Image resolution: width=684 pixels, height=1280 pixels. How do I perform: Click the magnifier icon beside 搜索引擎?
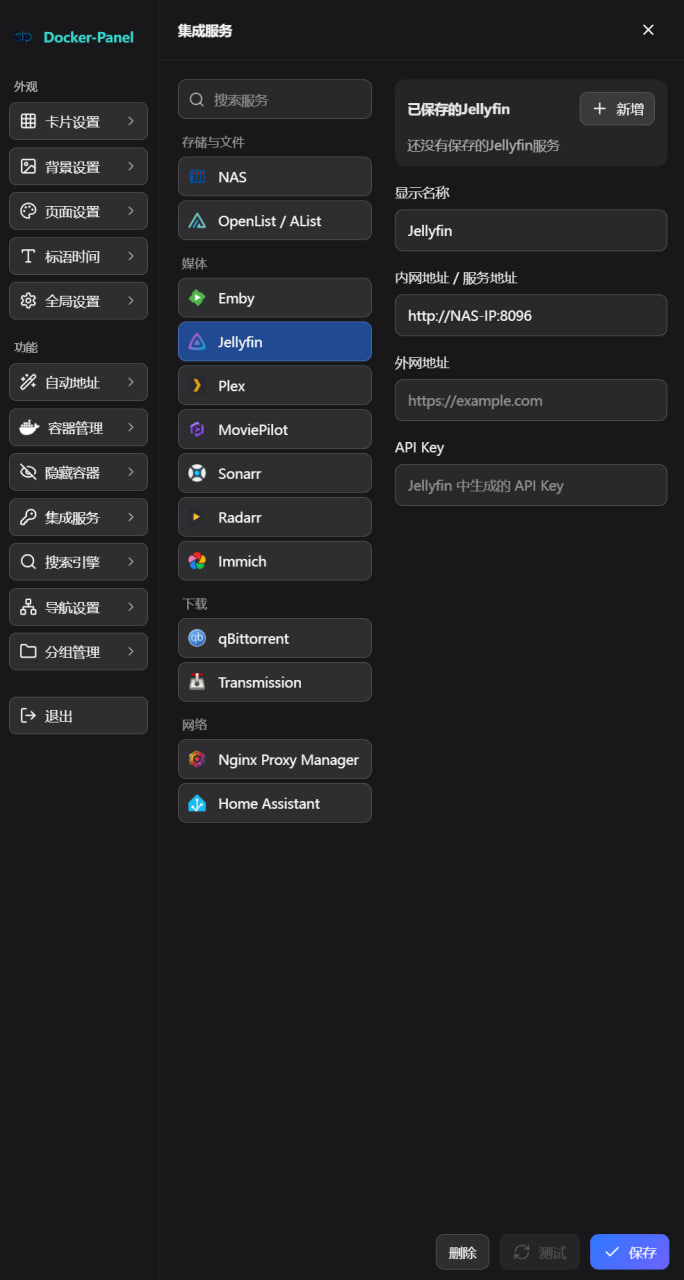[x=28, y=562]
